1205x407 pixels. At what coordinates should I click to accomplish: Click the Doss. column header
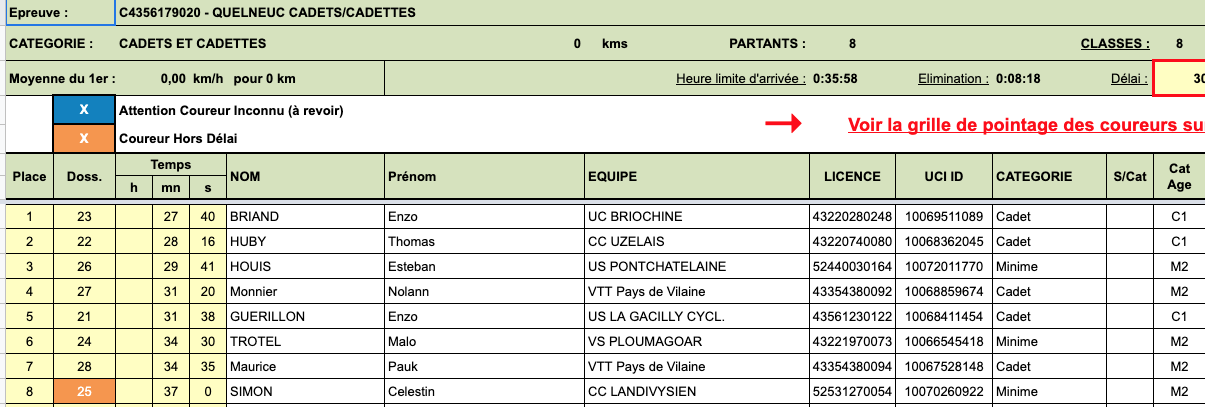pos(84,177)
